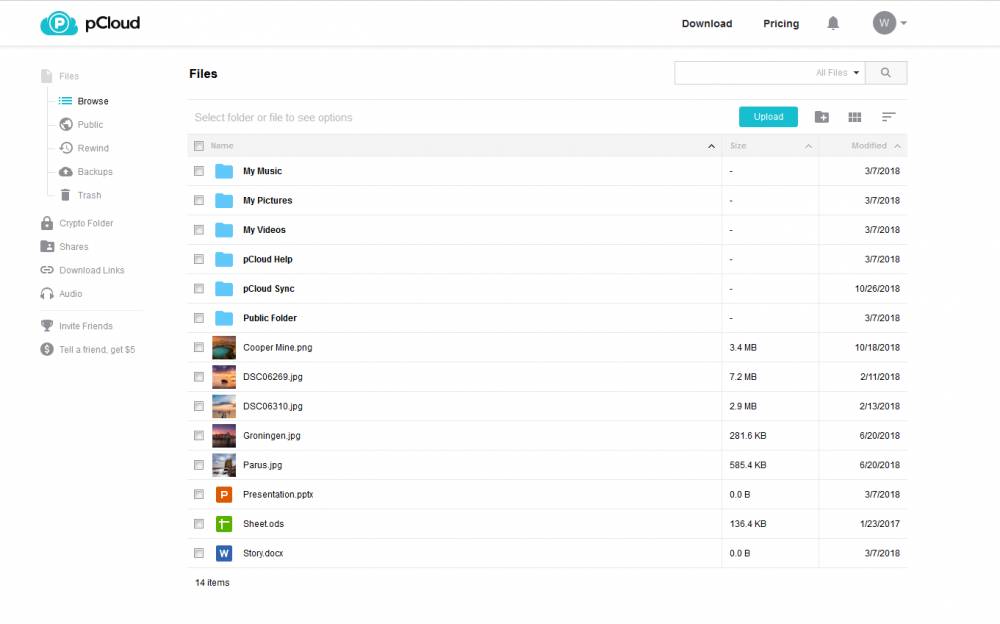
Task: Open the All Files search filter dropdown
Action: coord(838,73)
